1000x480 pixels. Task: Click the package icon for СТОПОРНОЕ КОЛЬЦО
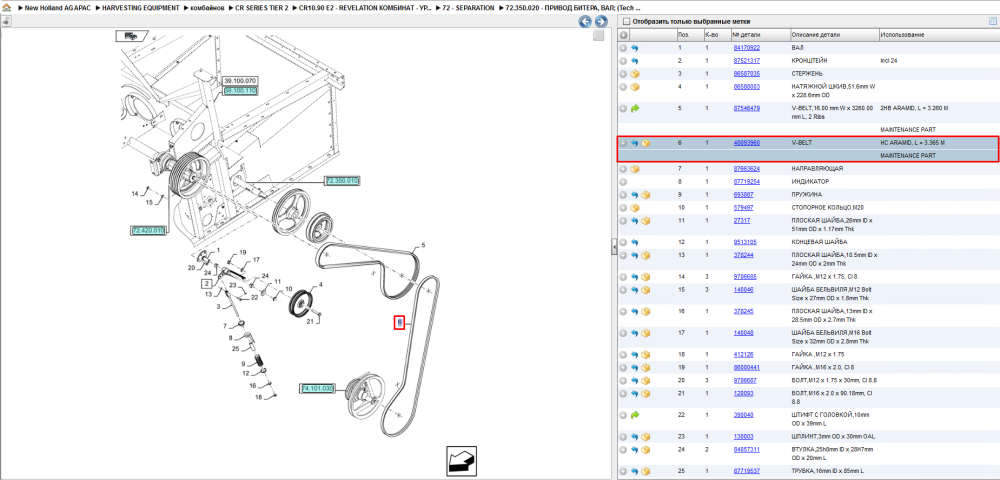tap(635, 208)
